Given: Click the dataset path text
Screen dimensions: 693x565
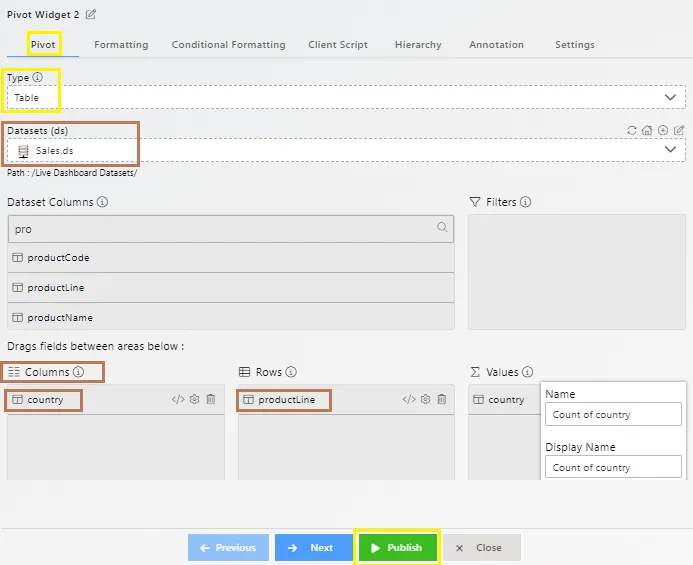Looking at the screenshot, I should 72,173.
